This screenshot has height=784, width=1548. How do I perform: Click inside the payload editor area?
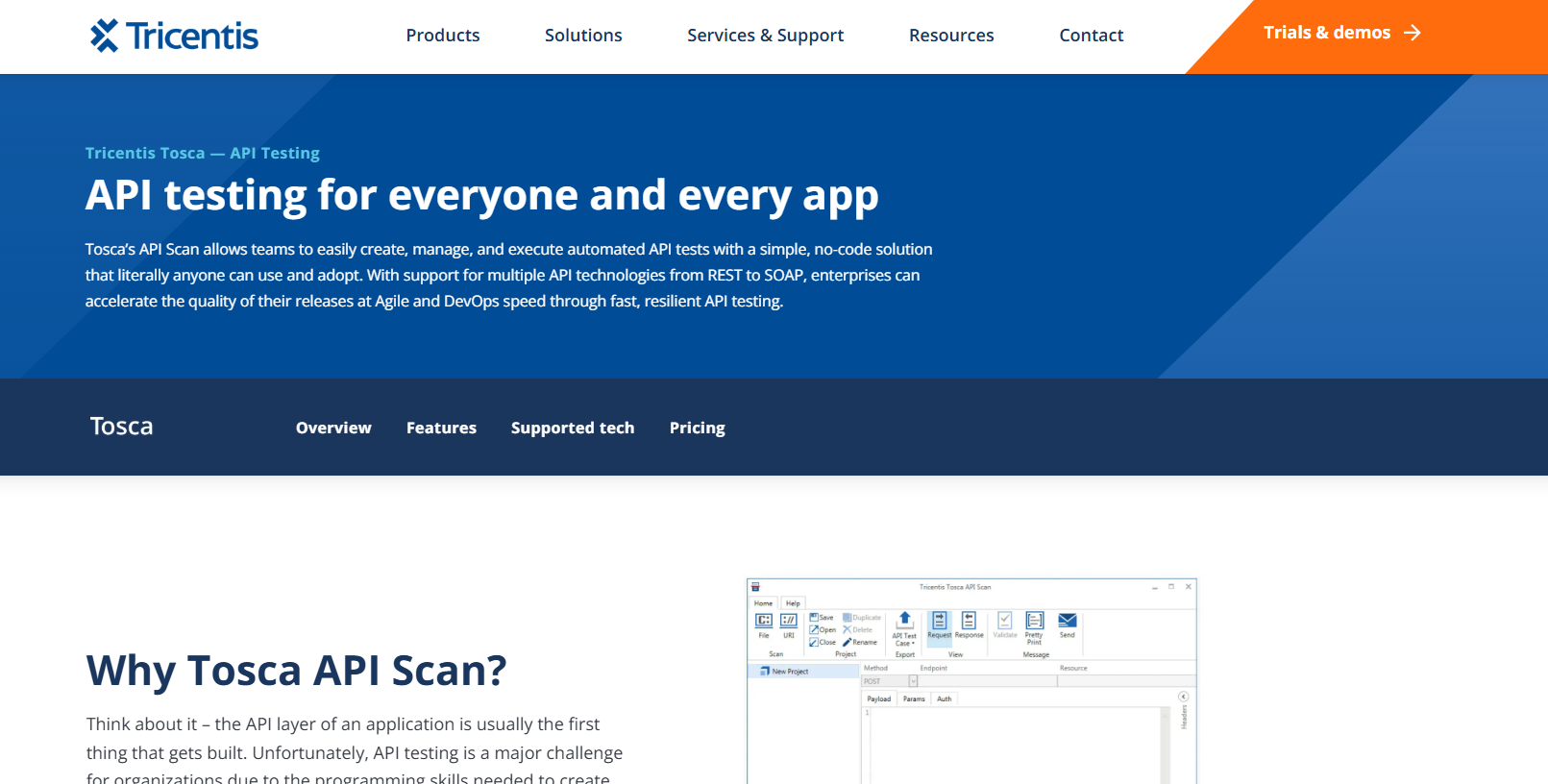(x=1014, y=746)
